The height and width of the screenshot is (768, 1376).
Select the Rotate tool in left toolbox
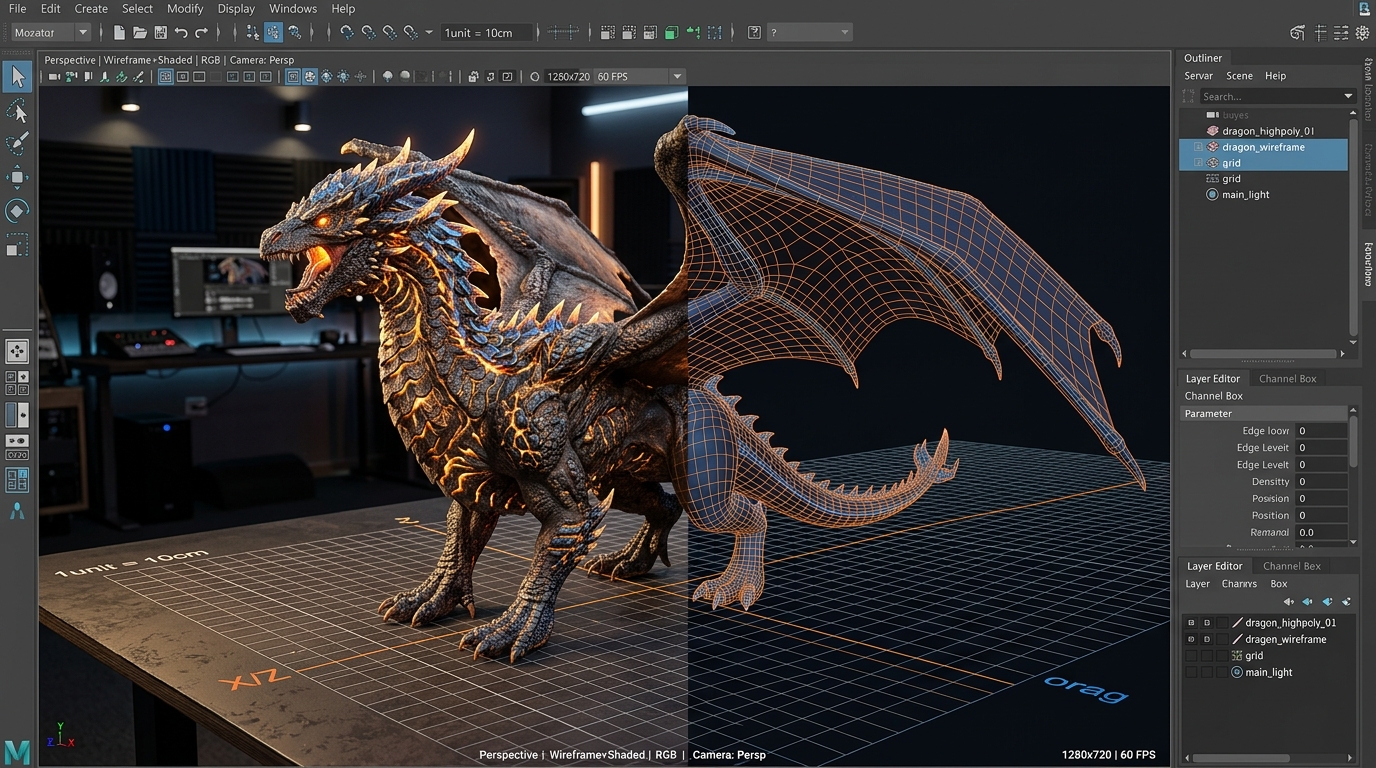(17, 210)
